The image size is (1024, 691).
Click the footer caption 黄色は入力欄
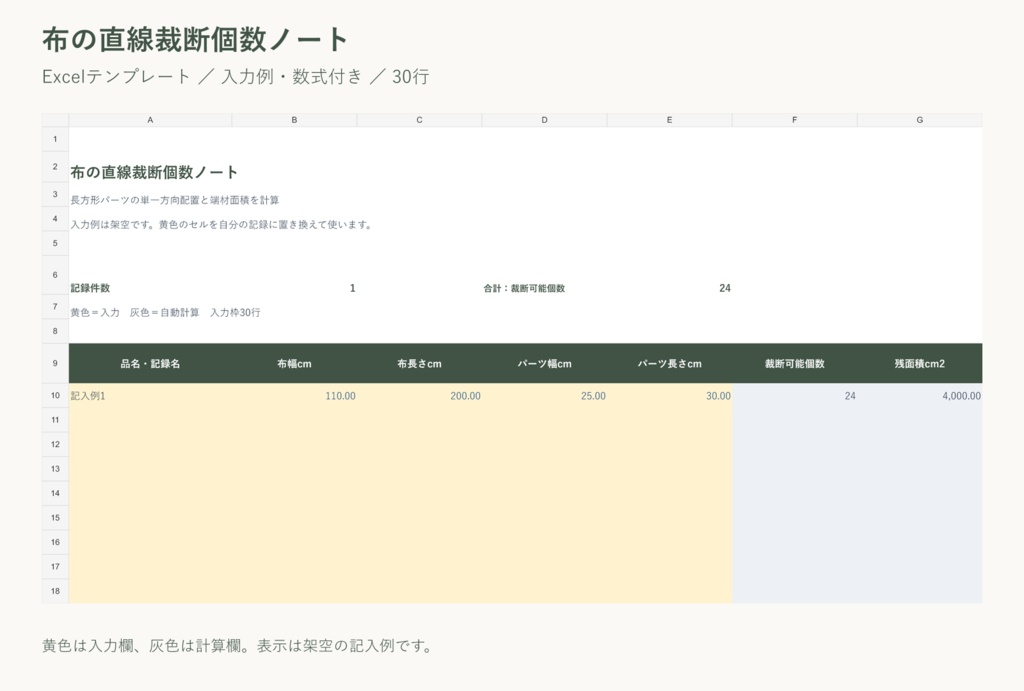pos(237,646)
